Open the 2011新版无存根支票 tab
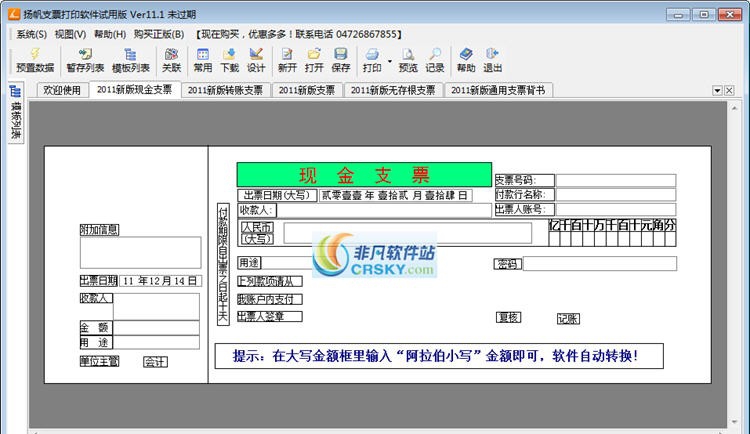This screenshot has width=750, height=434. (393, 90)
